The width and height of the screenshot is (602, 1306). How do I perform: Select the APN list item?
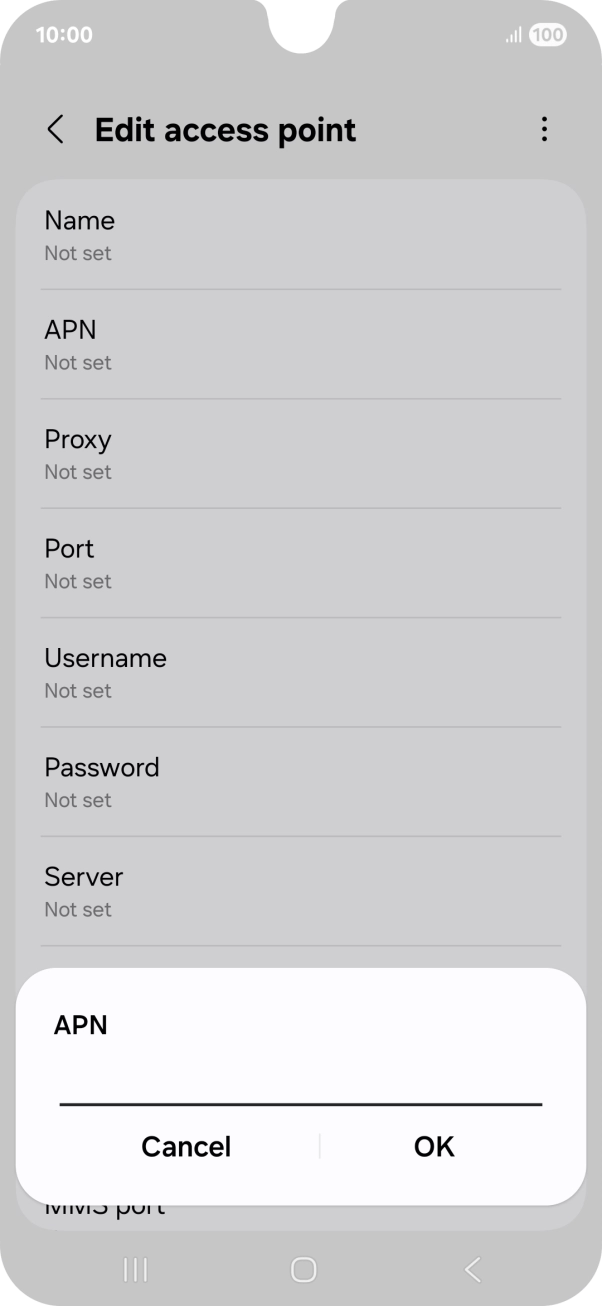tap(300, 344)
